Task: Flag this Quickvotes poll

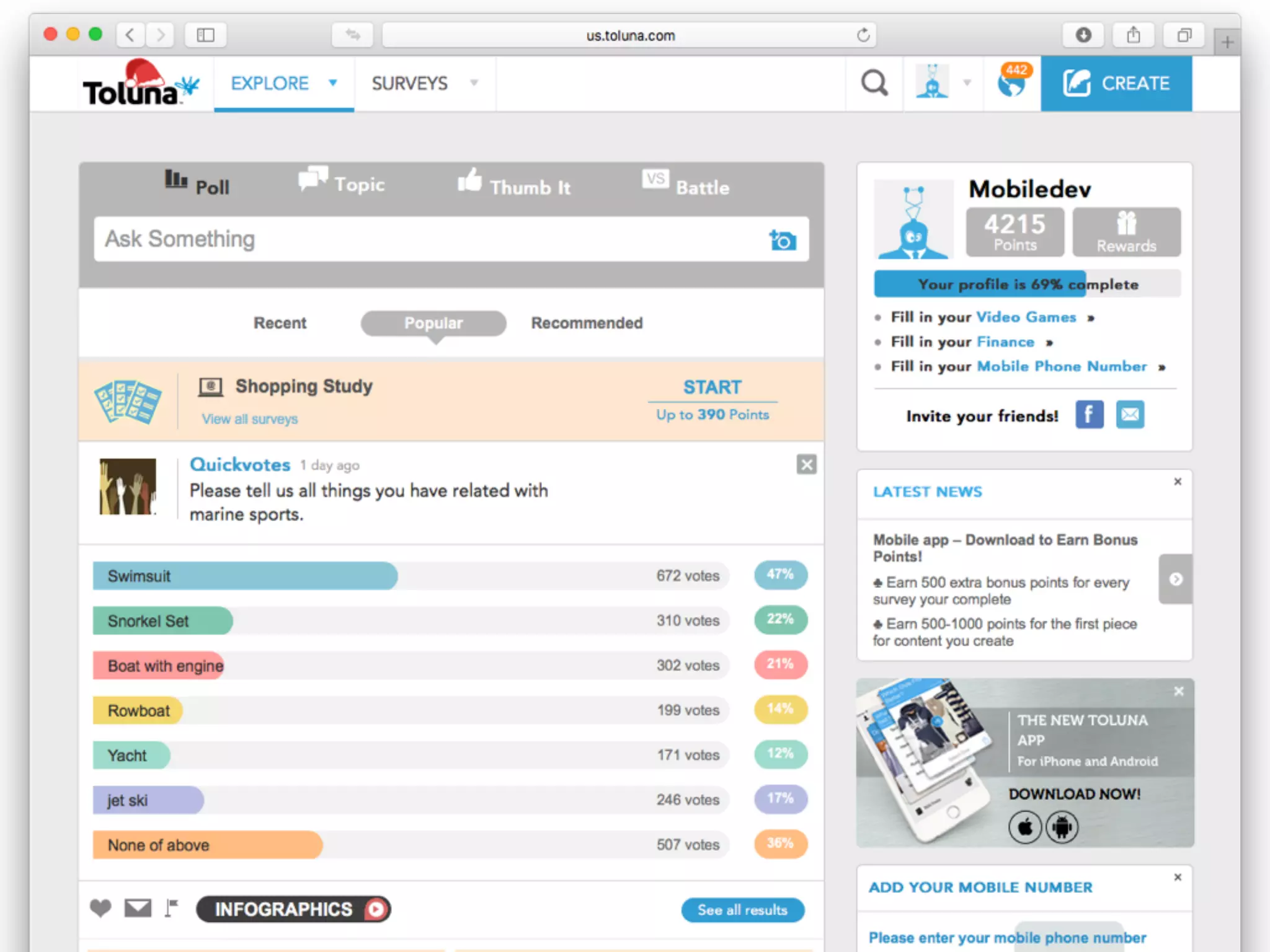Action: click(x=172, y=909)
